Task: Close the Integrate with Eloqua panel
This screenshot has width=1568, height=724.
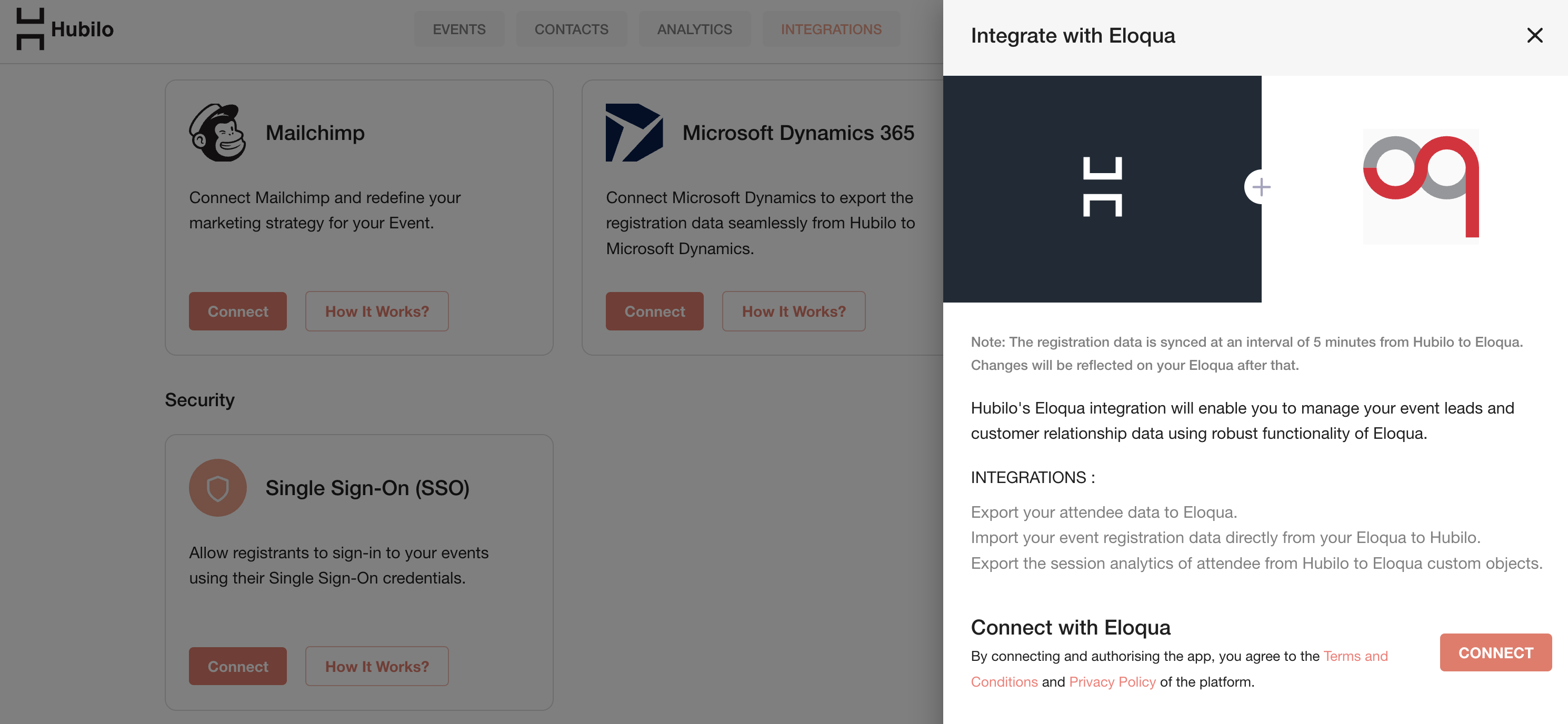Action: (x=1534, y=35)
